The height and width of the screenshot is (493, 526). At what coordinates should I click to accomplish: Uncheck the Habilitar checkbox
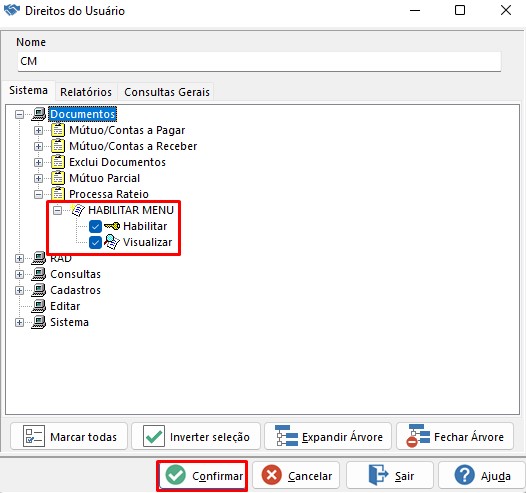click(x=95, y=226)
